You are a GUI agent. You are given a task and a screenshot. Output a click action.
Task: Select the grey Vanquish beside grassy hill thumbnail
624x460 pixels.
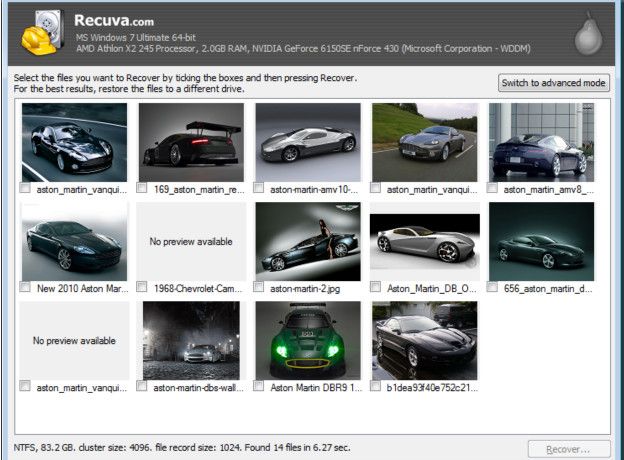(x=425, y=142)
